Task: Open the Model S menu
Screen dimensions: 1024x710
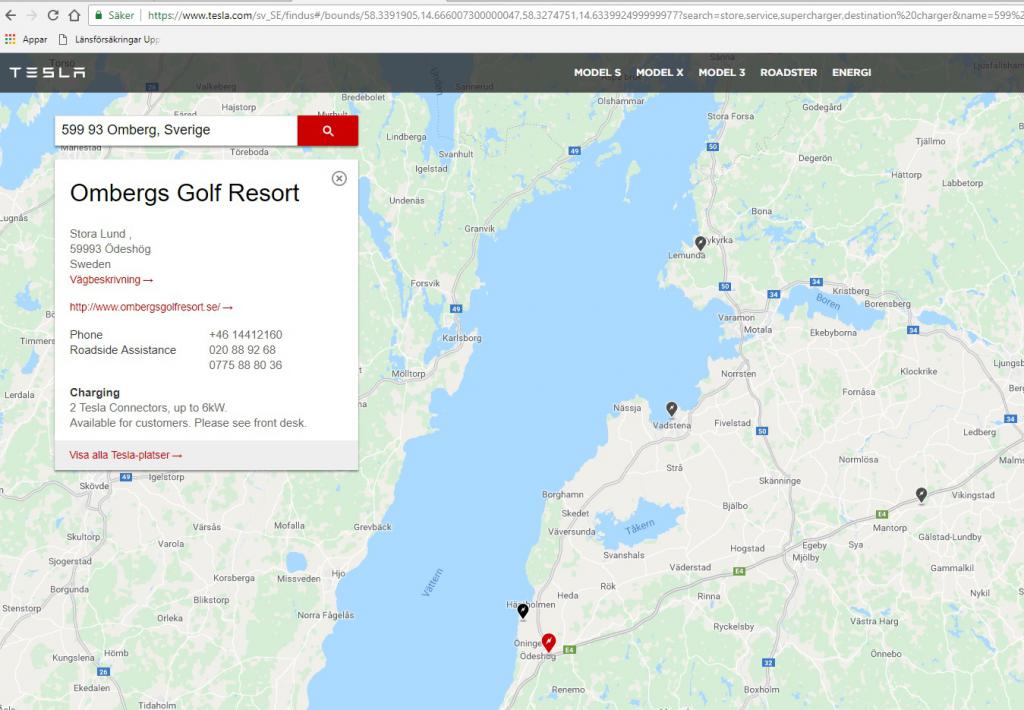Action: pyautogui.click(x=598, y=73)
